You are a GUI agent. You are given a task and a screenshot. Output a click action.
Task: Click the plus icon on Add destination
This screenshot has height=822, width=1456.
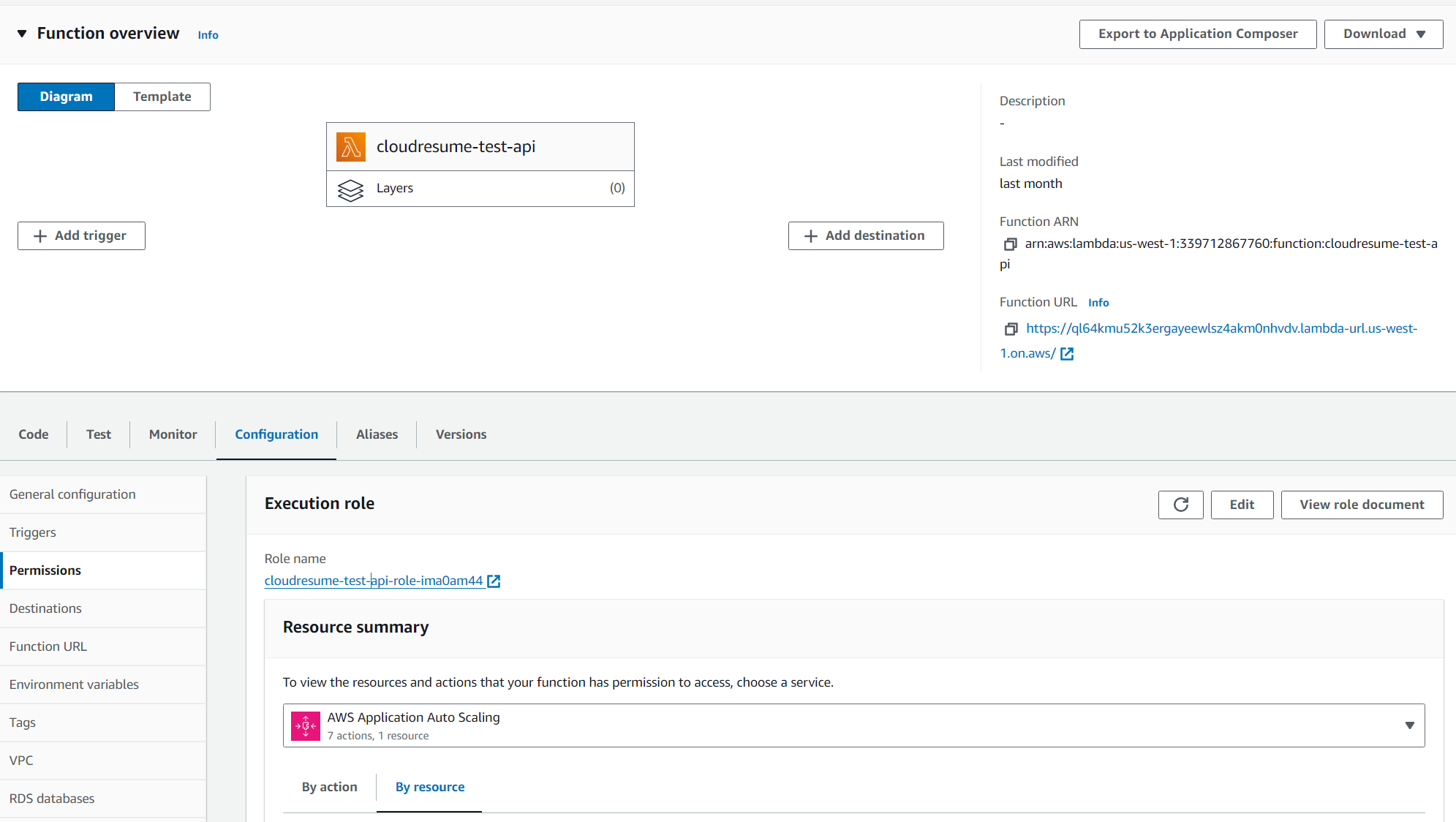click(810, 235)
